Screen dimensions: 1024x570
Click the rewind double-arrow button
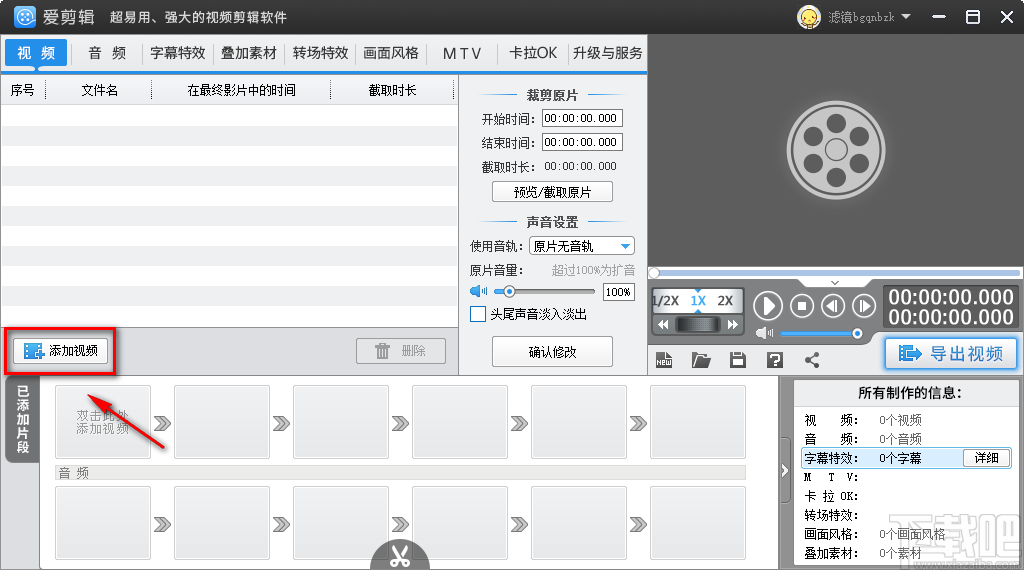click(x=663, y=325)
